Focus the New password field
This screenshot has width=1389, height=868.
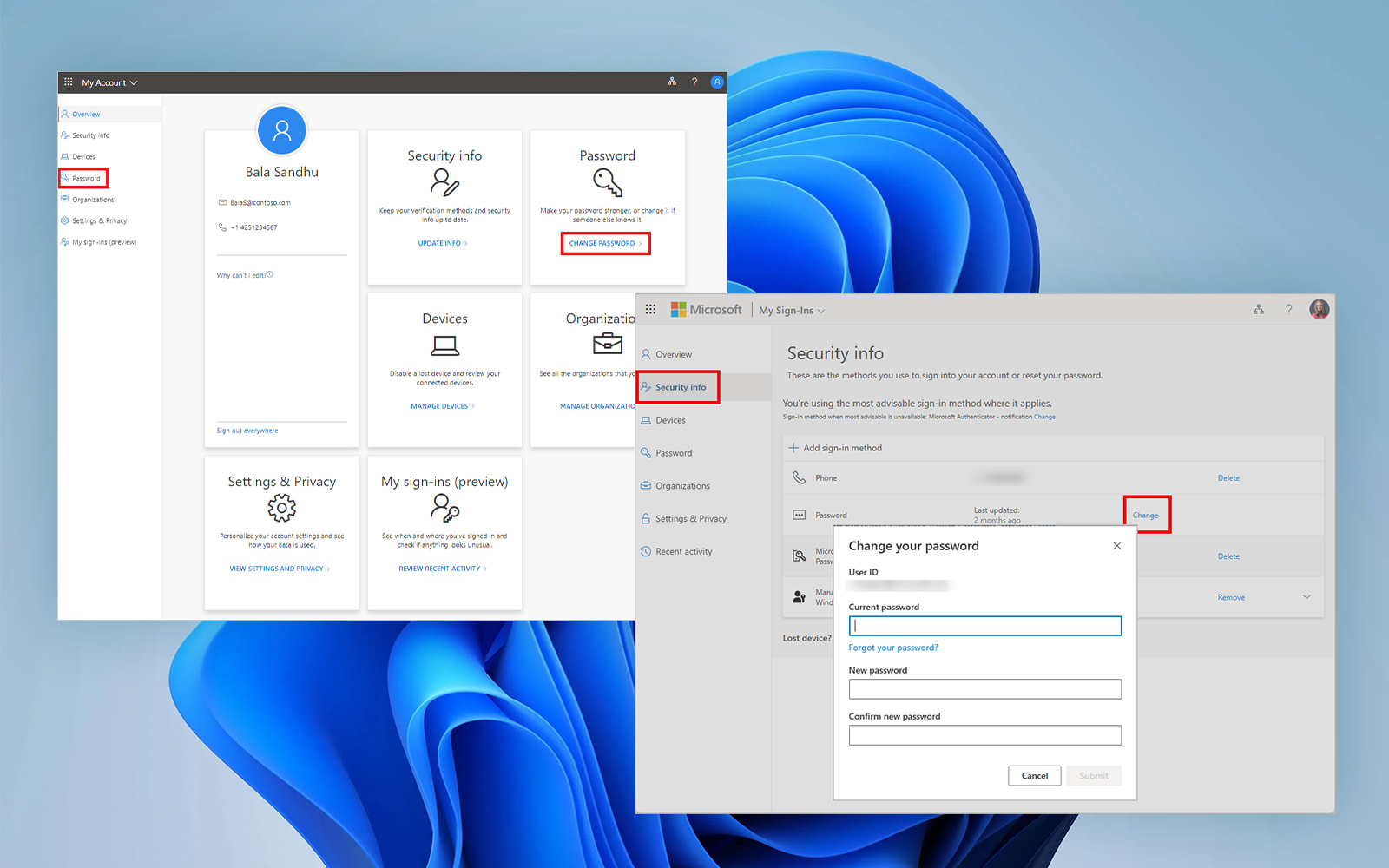(984, 689)
